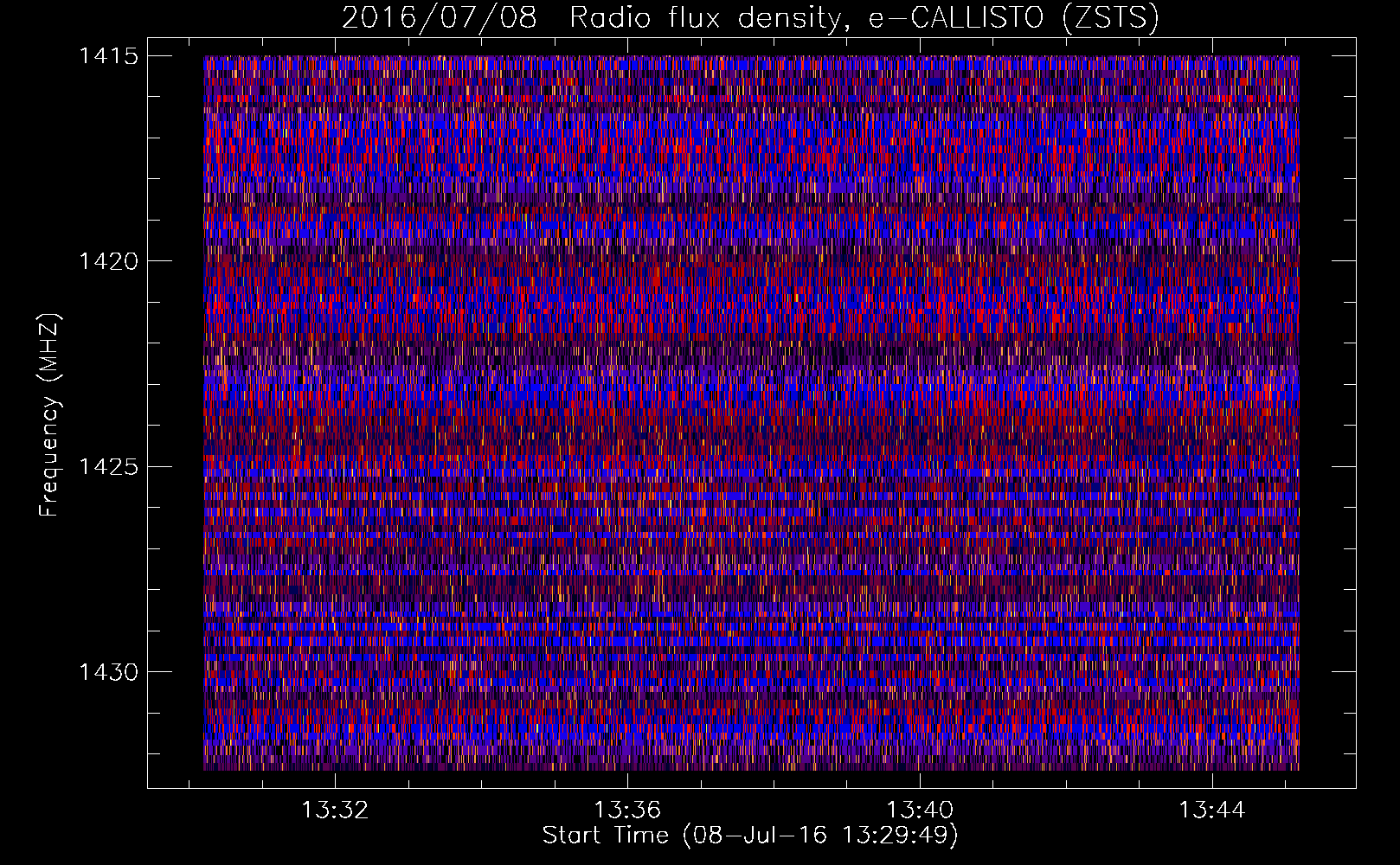
Task: Click the plot title '2016/07/08 Radio flux density, e-CALLISTO (ZSTS)'
Action: tap(750, 18)
